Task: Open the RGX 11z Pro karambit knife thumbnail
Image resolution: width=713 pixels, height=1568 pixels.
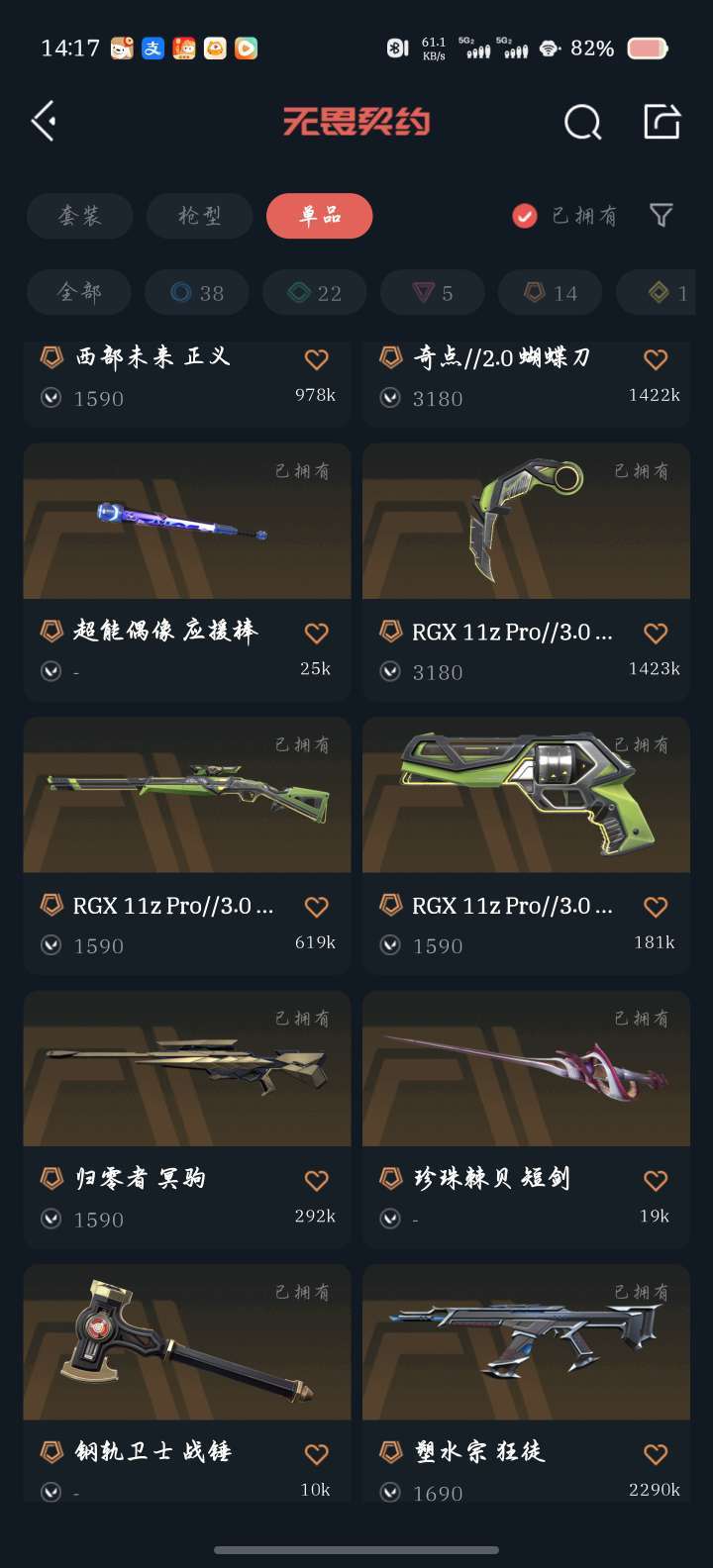Action: tap(526, 521)
